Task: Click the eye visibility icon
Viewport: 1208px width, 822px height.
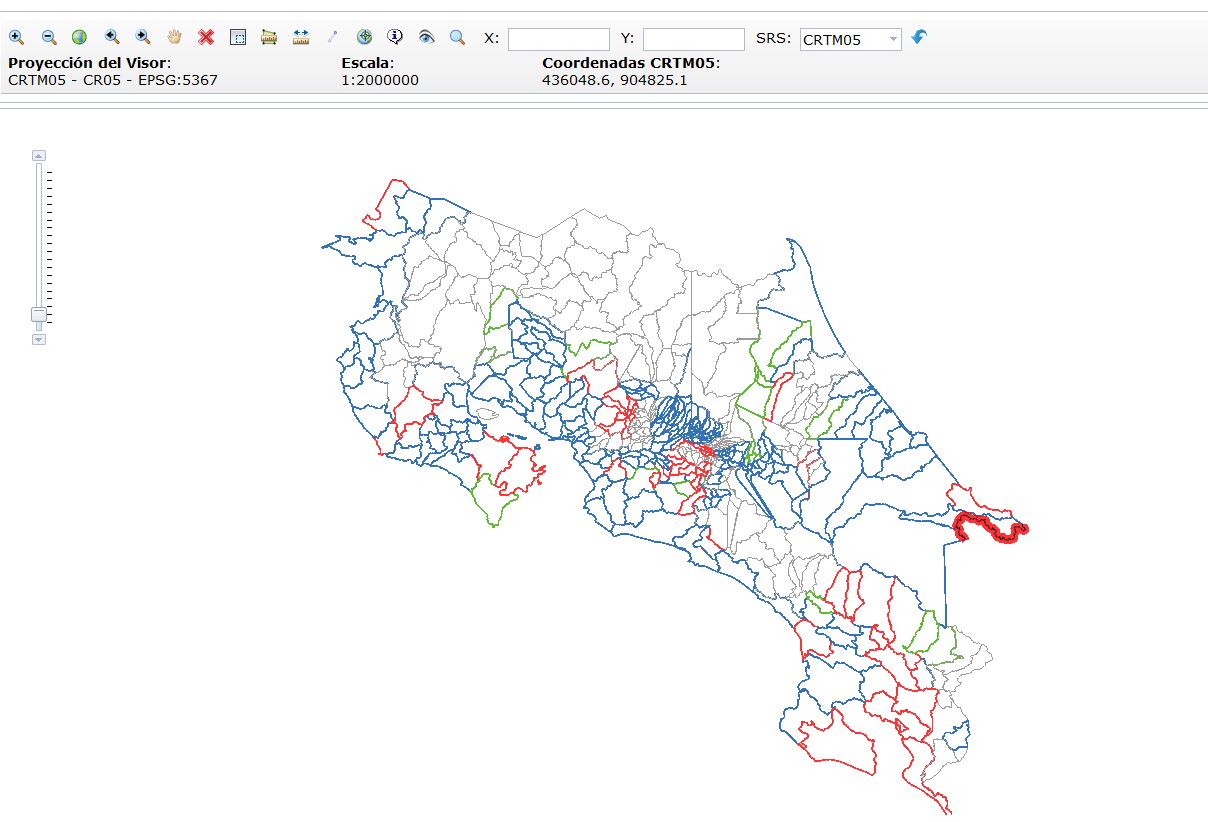Action: click(x=426, y=37)
